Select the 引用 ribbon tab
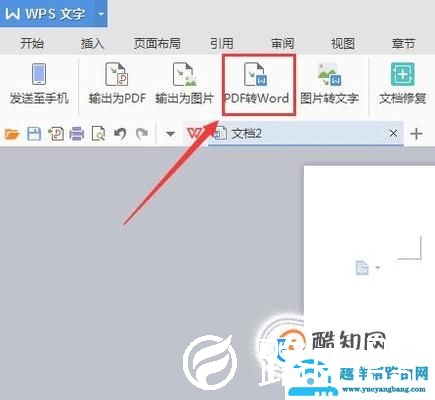 pos(222,43)
